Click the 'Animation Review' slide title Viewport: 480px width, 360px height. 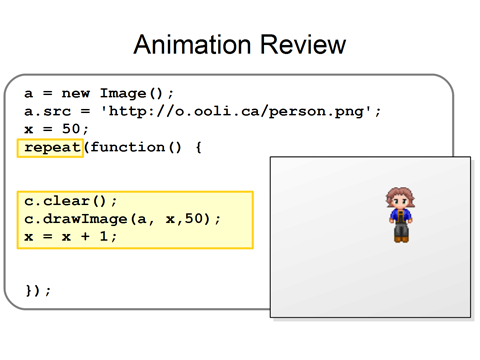coord(240,44)
